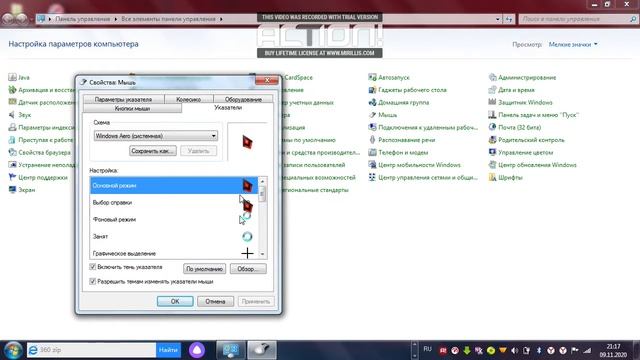Select Выбор справки pointer row
Screen dimensions: 640x360
pos(174,202)
